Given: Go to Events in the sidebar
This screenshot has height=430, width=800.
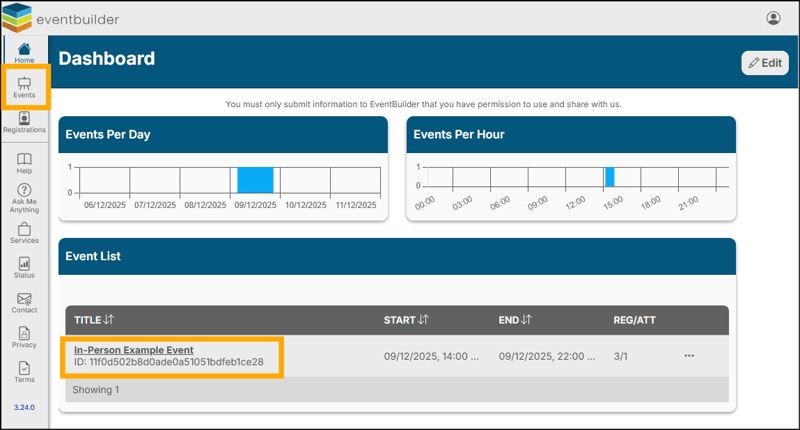Looking at the screenshot, I should point(24,87).
